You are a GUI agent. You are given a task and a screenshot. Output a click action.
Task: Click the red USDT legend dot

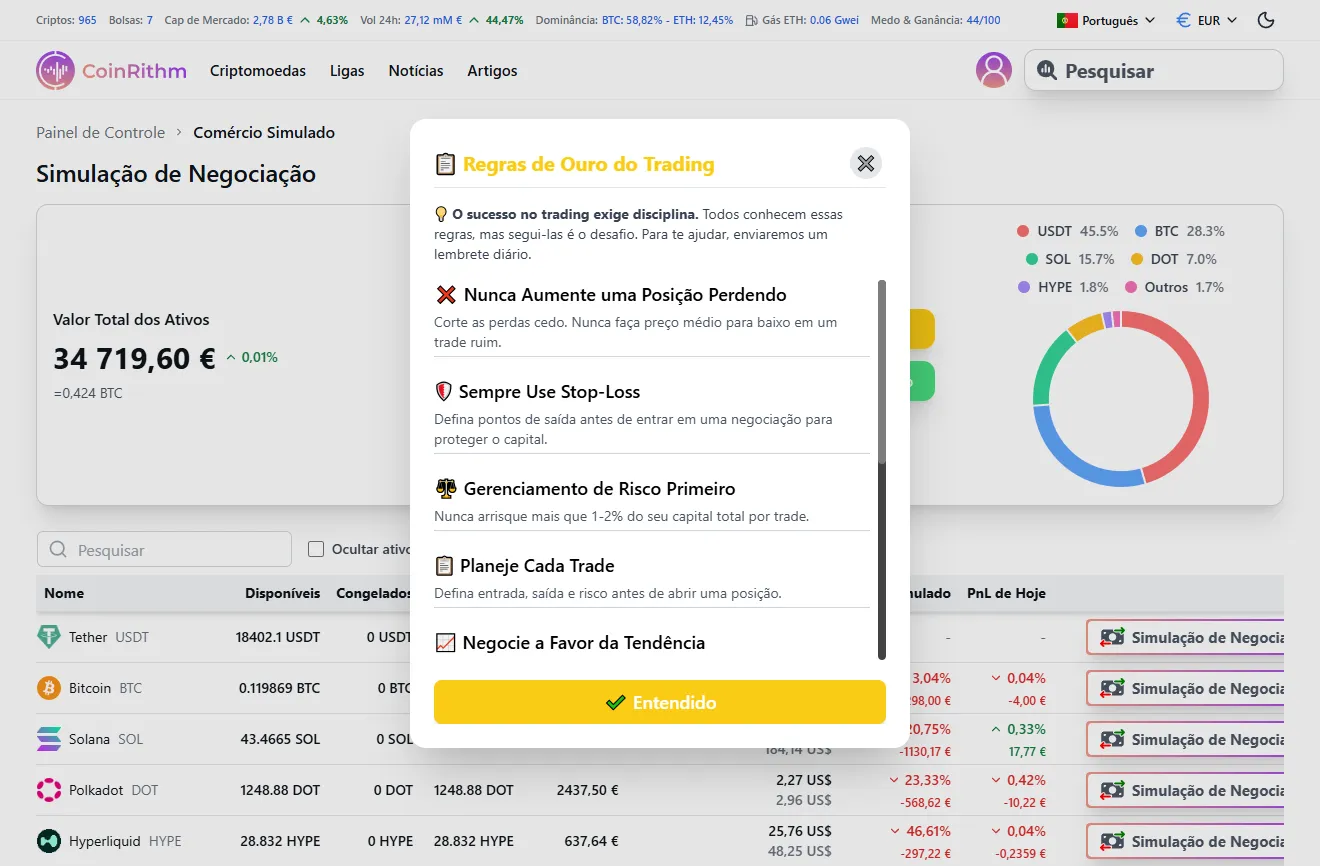(1024, 231)
